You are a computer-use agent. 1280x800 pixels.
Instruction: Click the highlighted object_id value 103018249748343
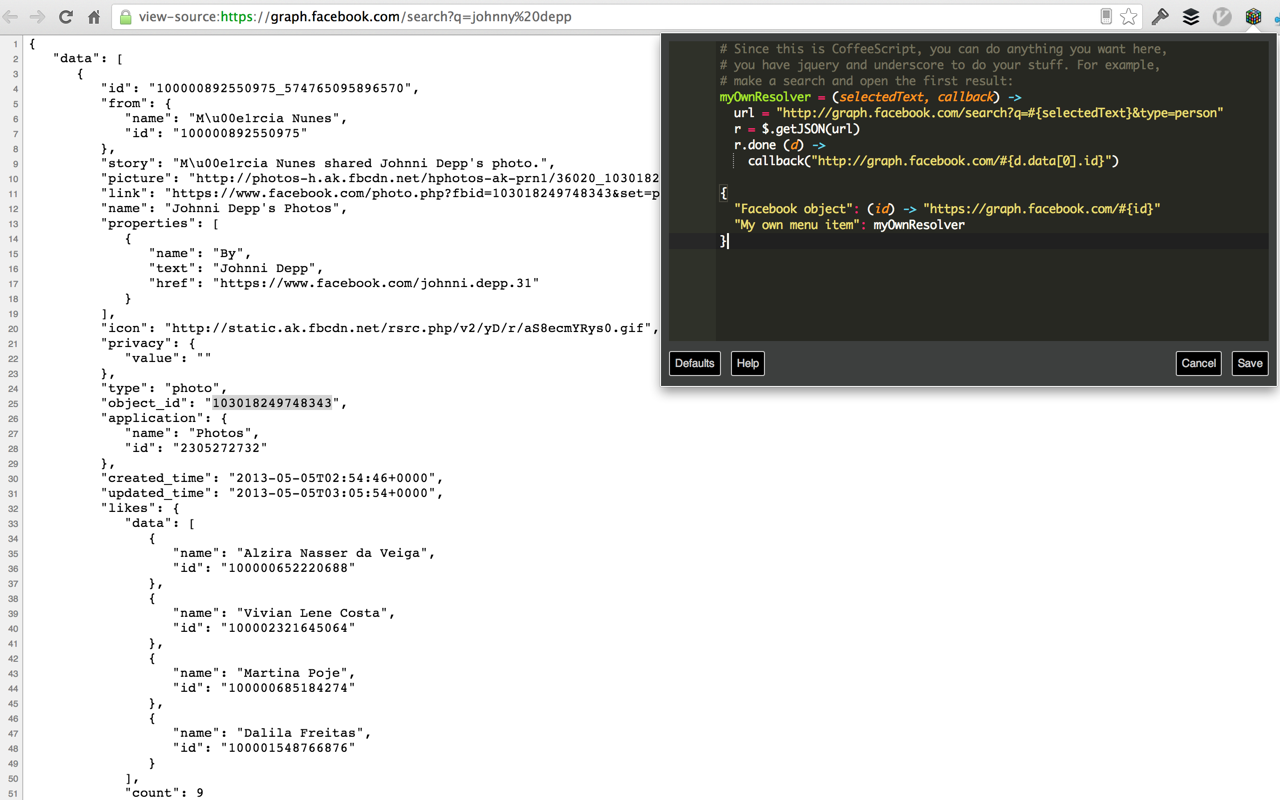(271, 403)
